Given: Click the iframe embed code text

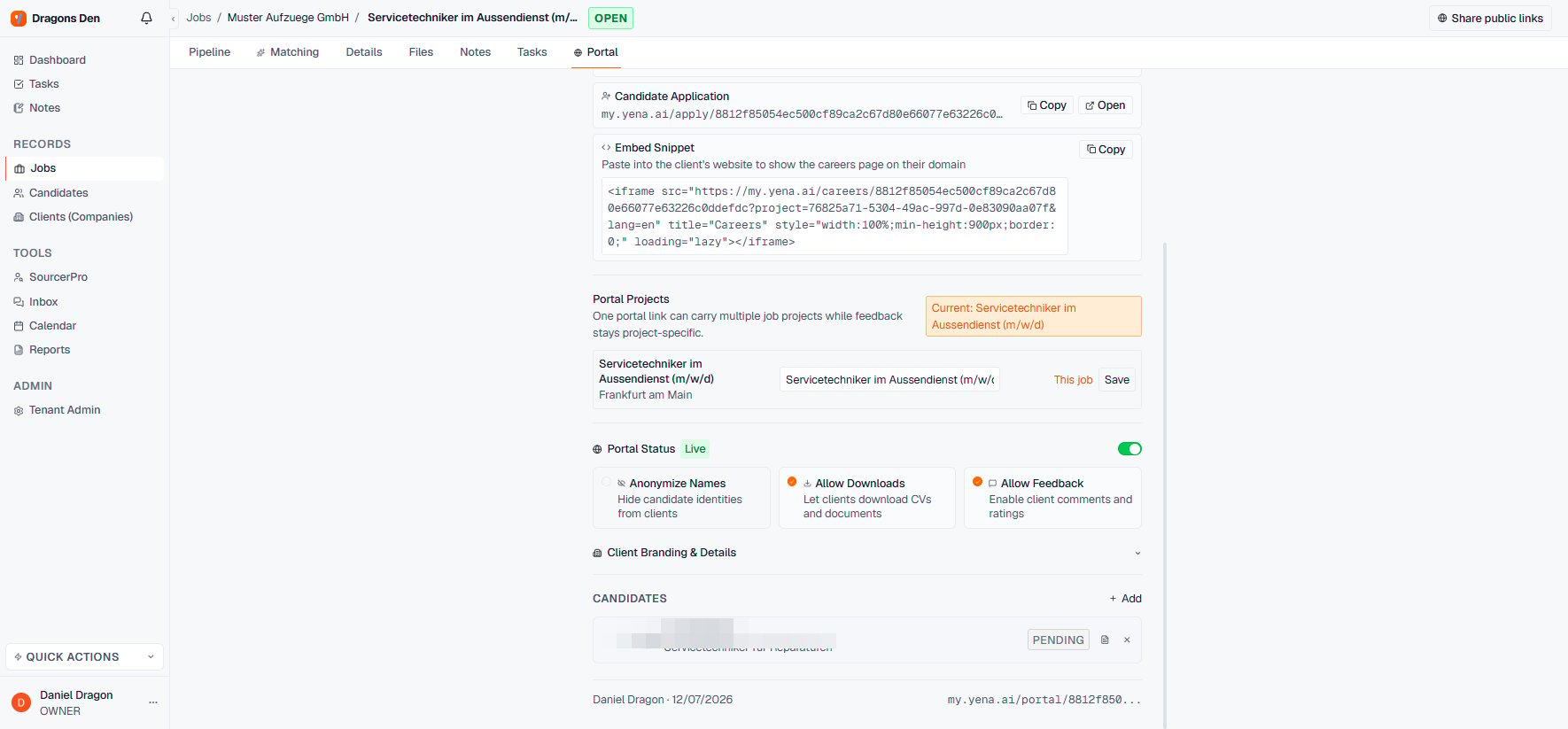Looking at the screenshot, I should pos(834,216).
